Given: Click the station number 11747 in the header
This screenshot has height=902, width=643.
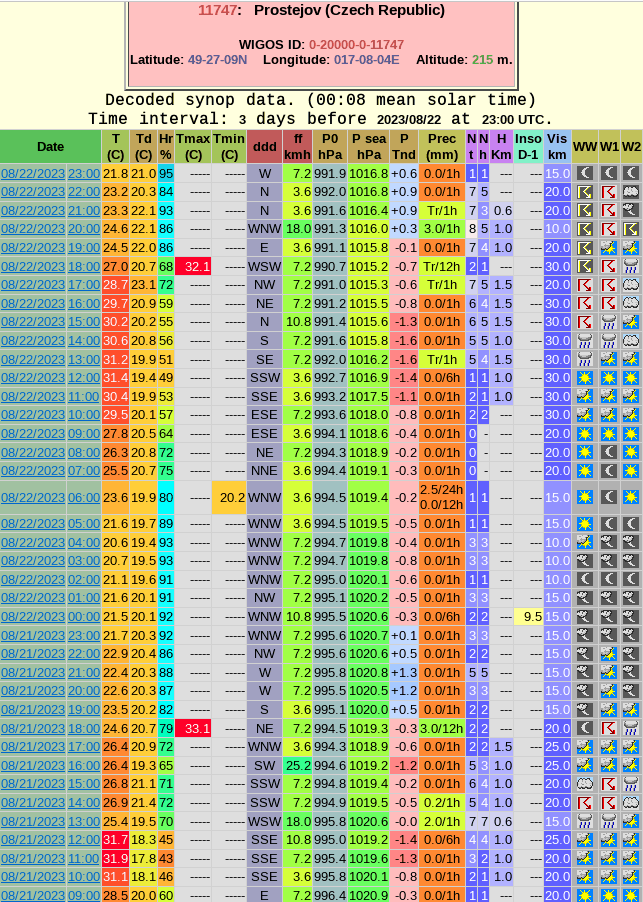Looking at the screenshot, I should (x=217, y=10).
